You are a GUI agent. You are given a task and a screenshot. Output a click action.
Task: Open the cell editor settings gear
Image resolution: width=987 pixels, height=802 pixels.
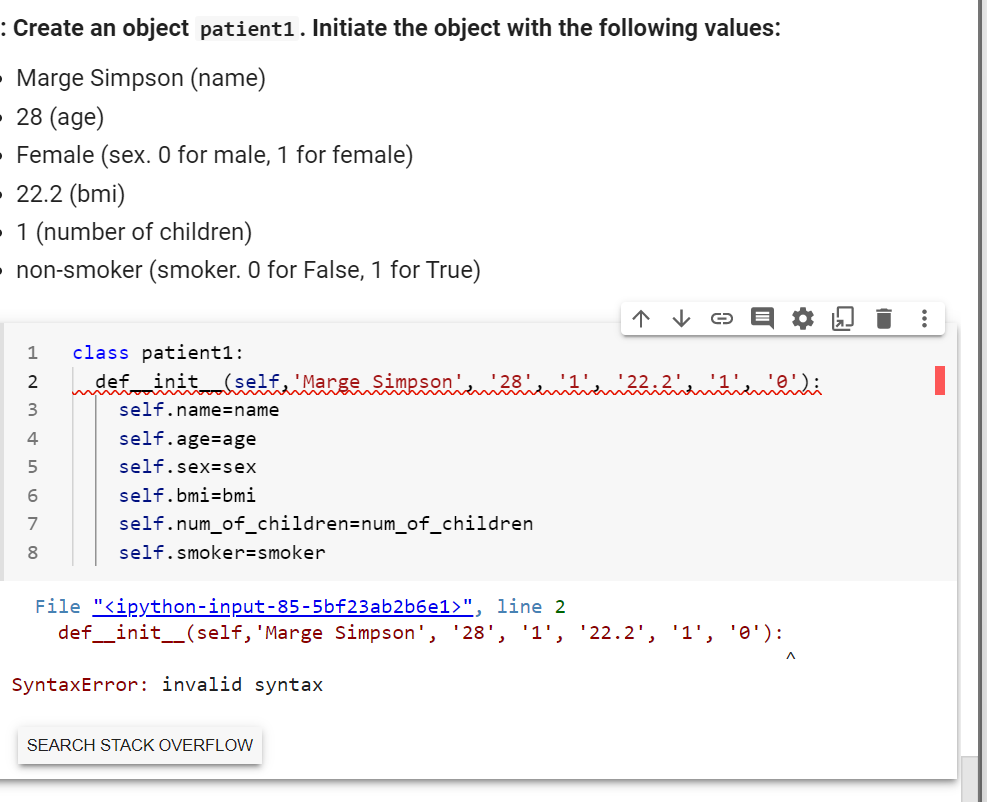point(802,318)
